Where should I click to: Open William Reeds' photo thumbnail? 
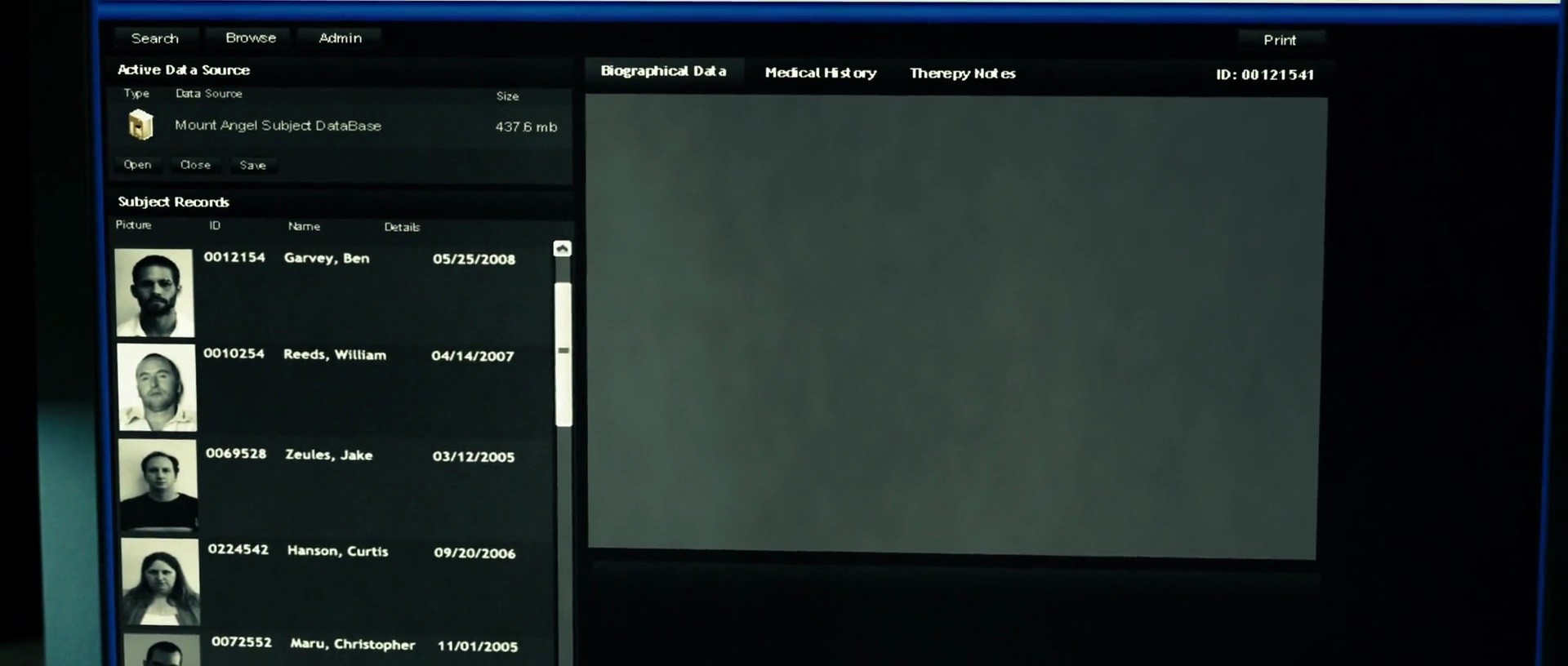coord(157,387)
